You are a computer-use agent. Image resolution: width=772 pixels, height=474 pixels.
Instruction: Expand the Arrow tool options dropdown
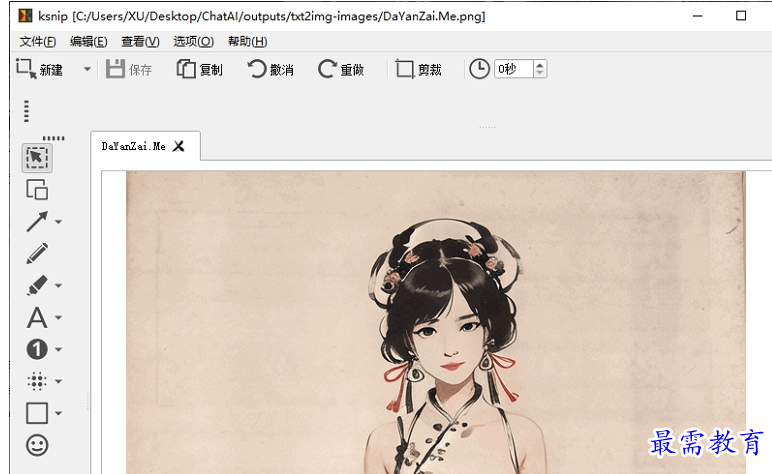(58, 222)
